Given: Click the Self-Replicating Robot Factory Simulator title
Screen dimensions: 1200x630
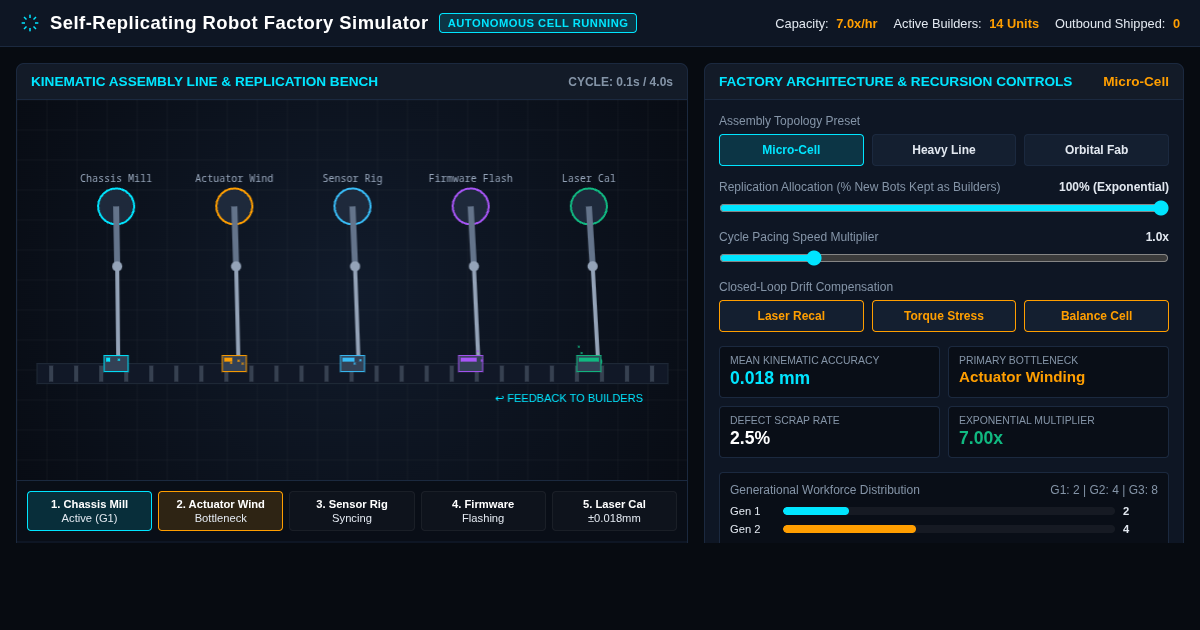Looking at the screenshot, I should pos(239,23).
